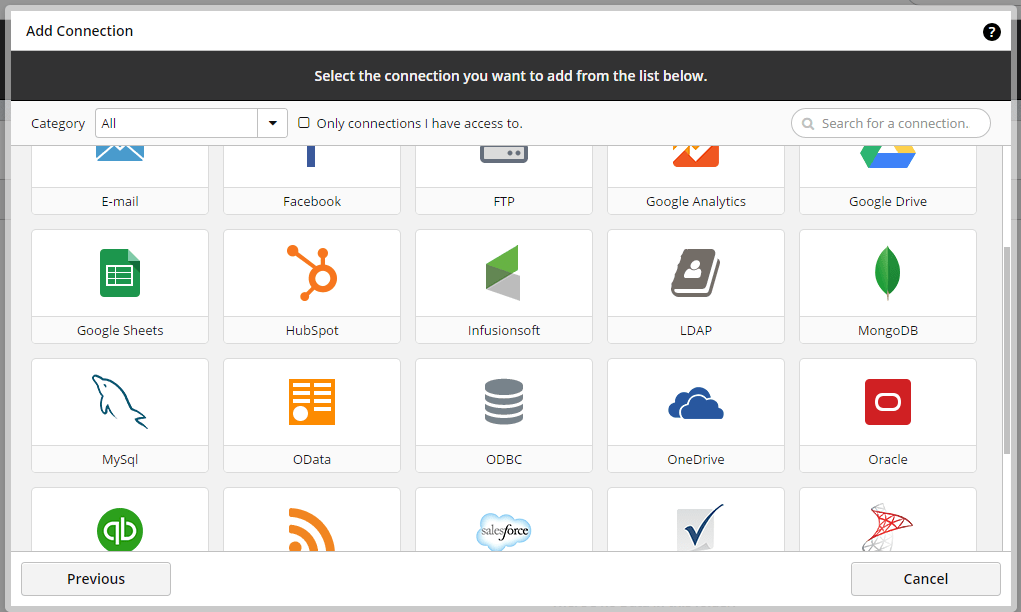Select the green QuickBooks icon

pos(120,530)
